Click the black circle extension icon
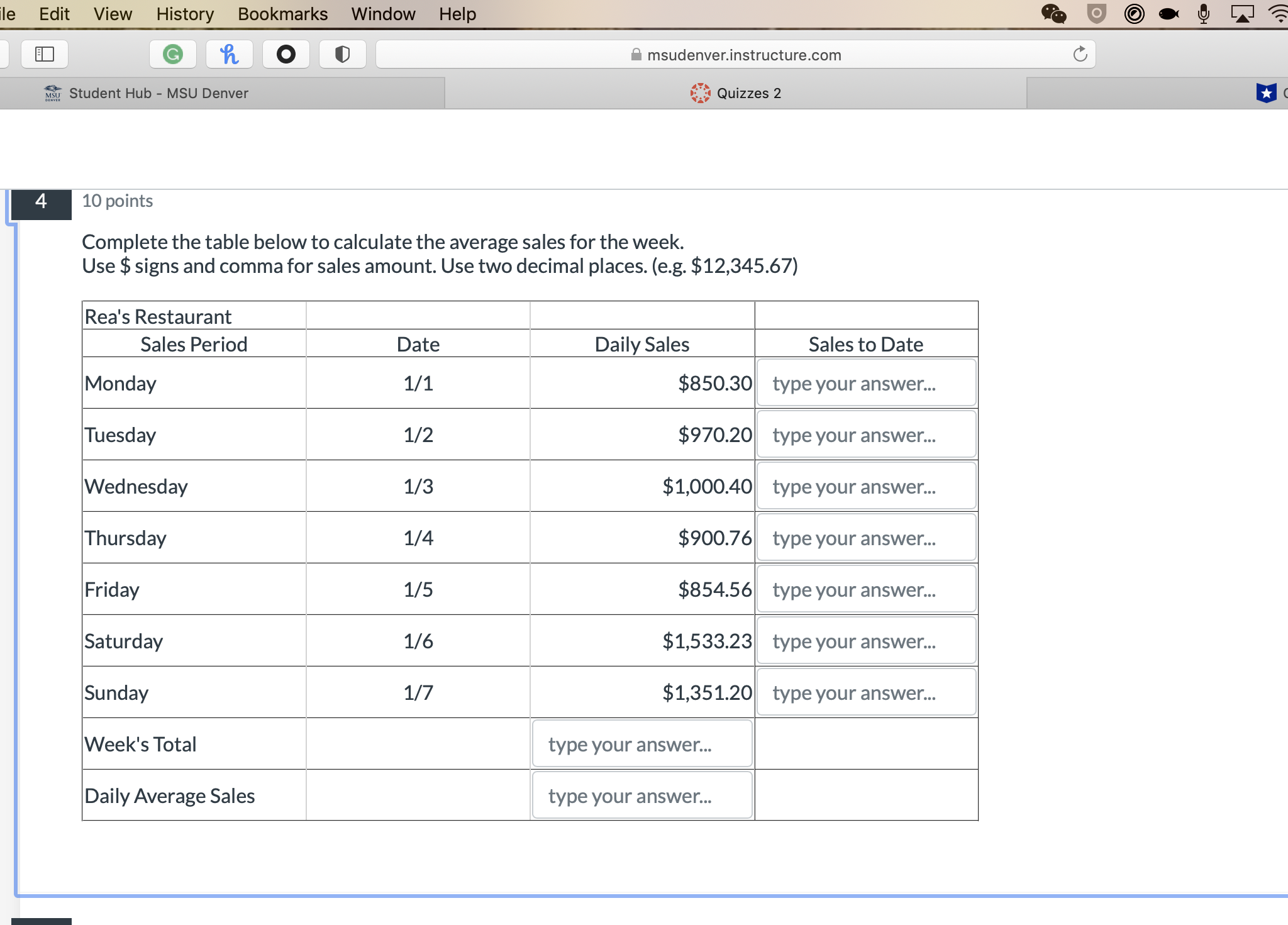The image size is (1288, 925). click(x=286, y=54)
